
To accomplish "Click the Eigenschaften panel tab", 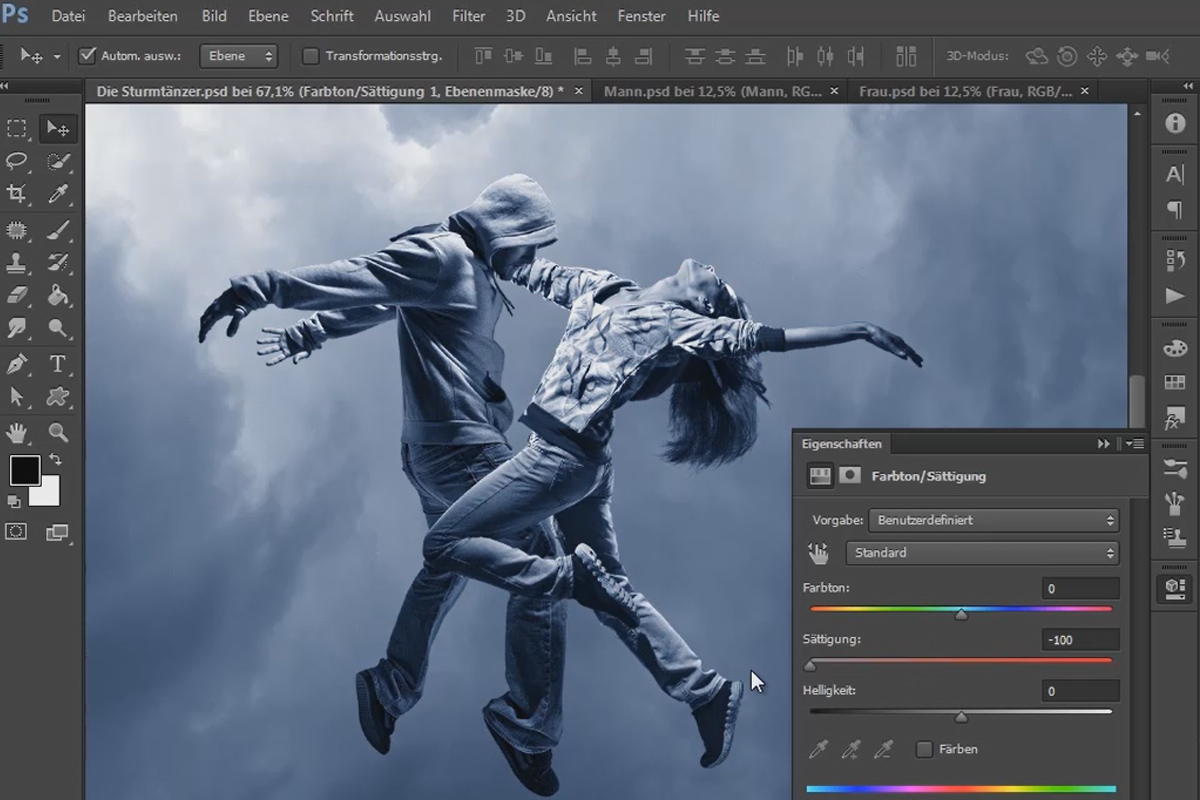I will point(841,443).
